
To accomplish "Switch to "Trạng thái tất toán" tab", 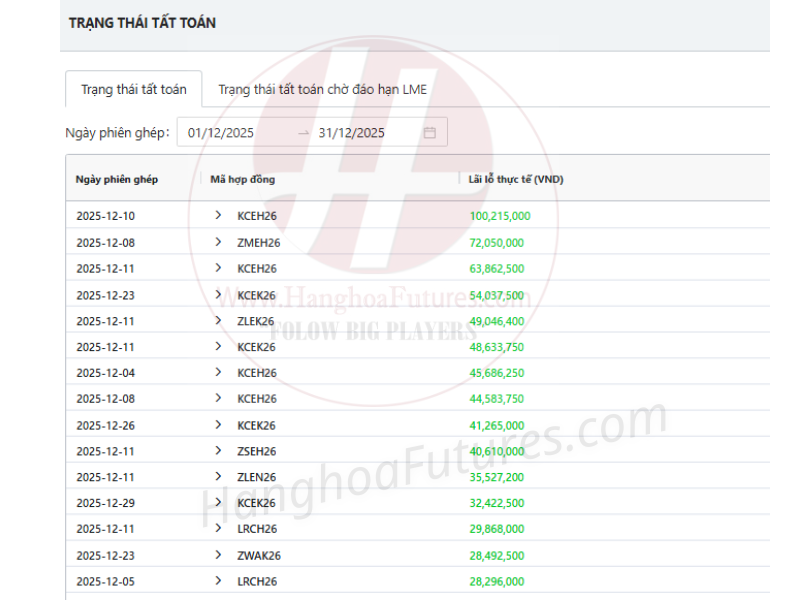I will coord(133,90).
